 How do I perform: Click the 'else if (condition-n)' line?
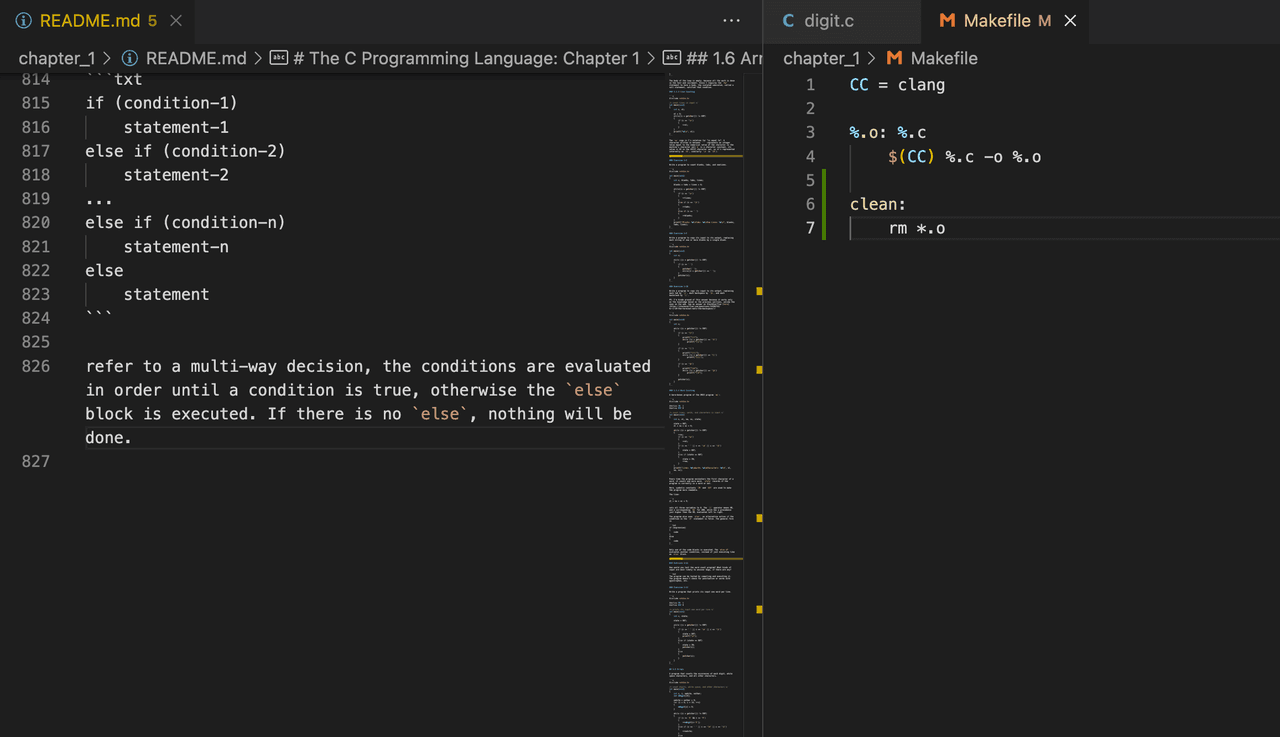[x=185, y=222]
